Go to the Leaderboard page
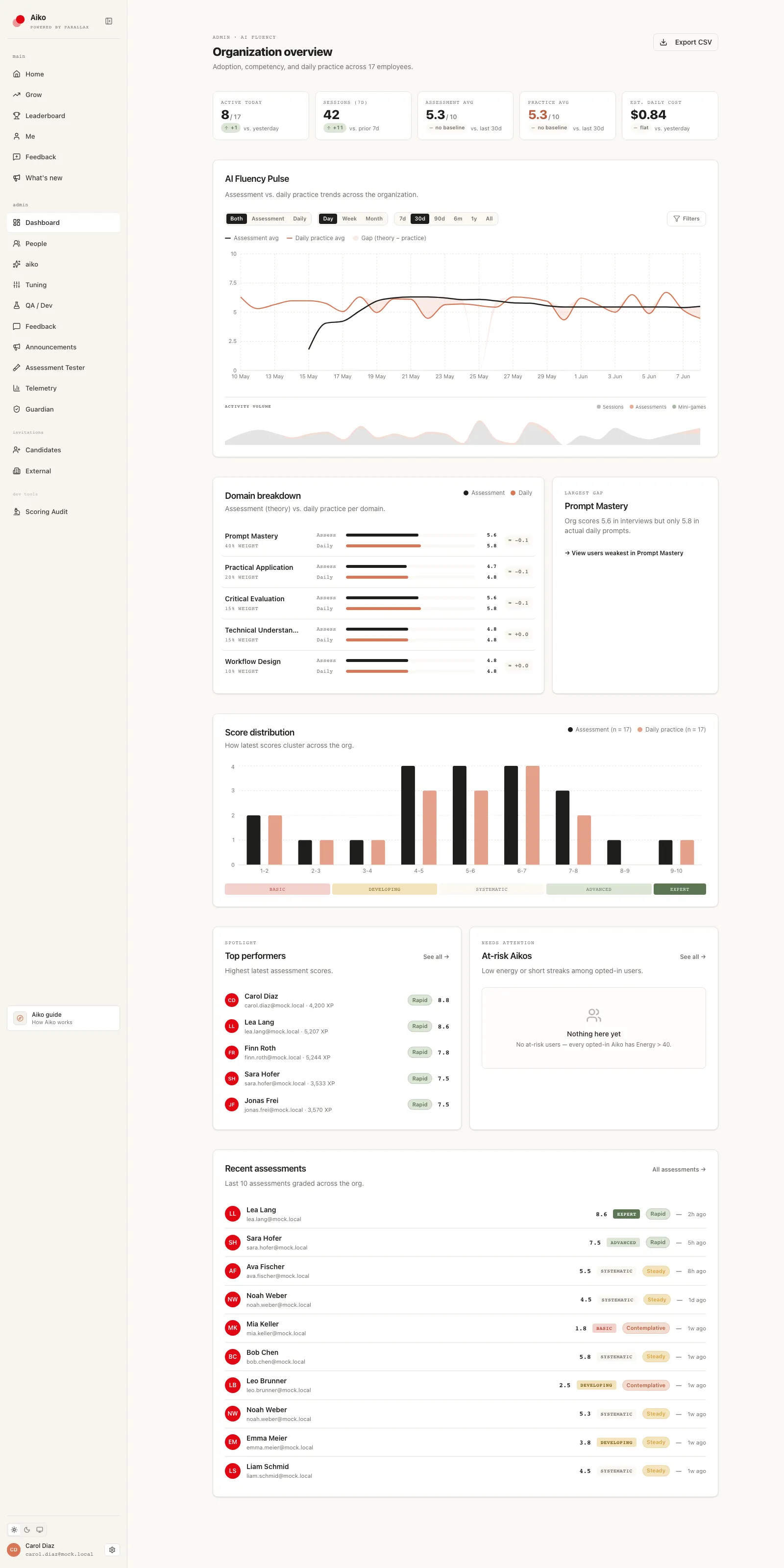The width and height of the screenshot is (784, 1568). click(x=63, y=116)
